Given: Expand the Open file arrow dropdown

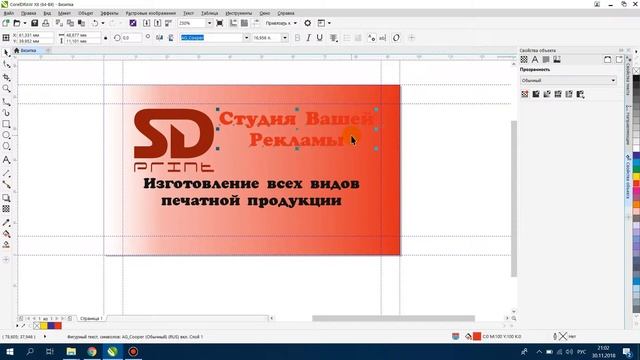Looking at the screenshot, I should [x=24, y=23].
